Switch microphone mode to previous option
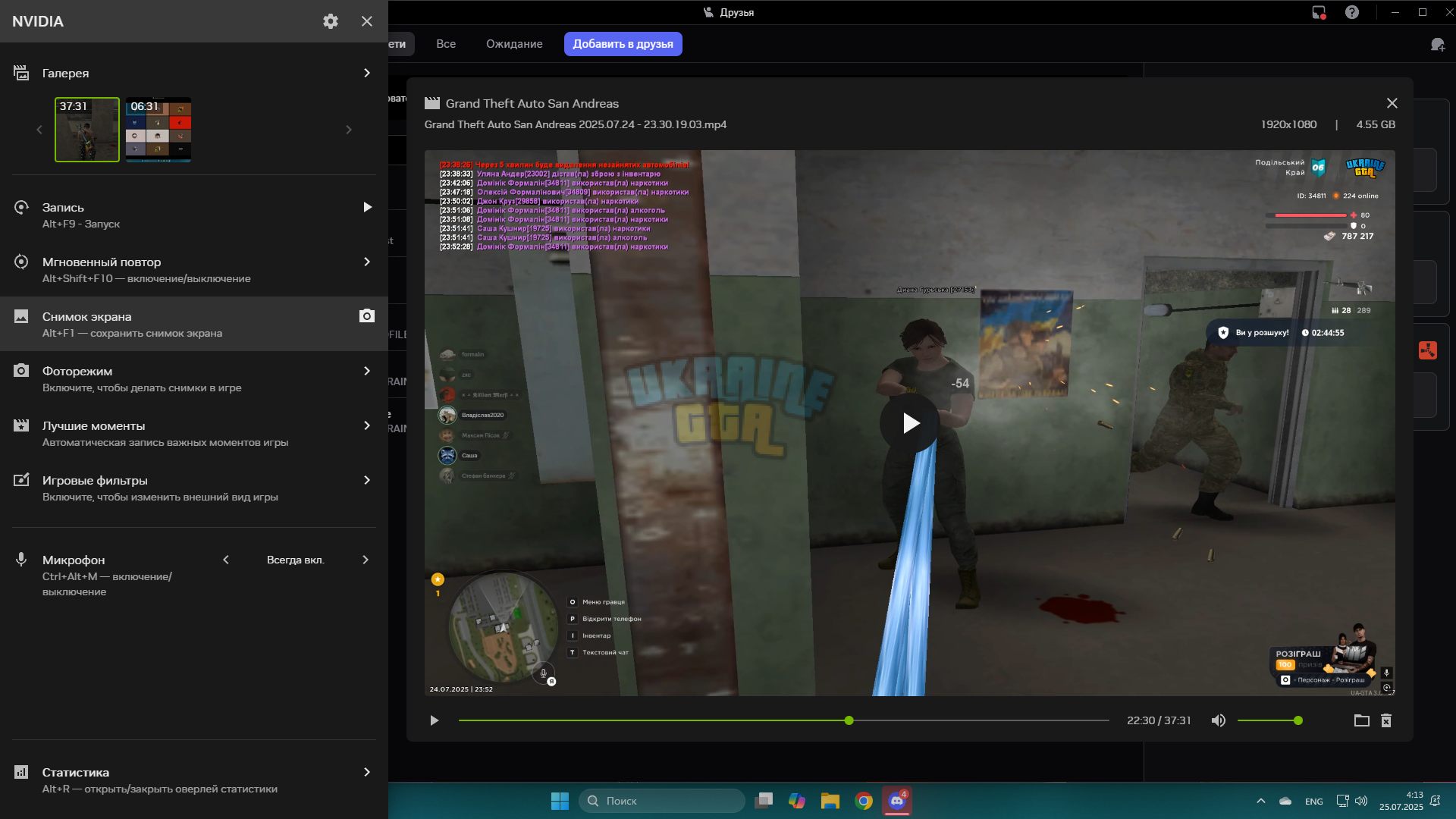 coord(226,560)
